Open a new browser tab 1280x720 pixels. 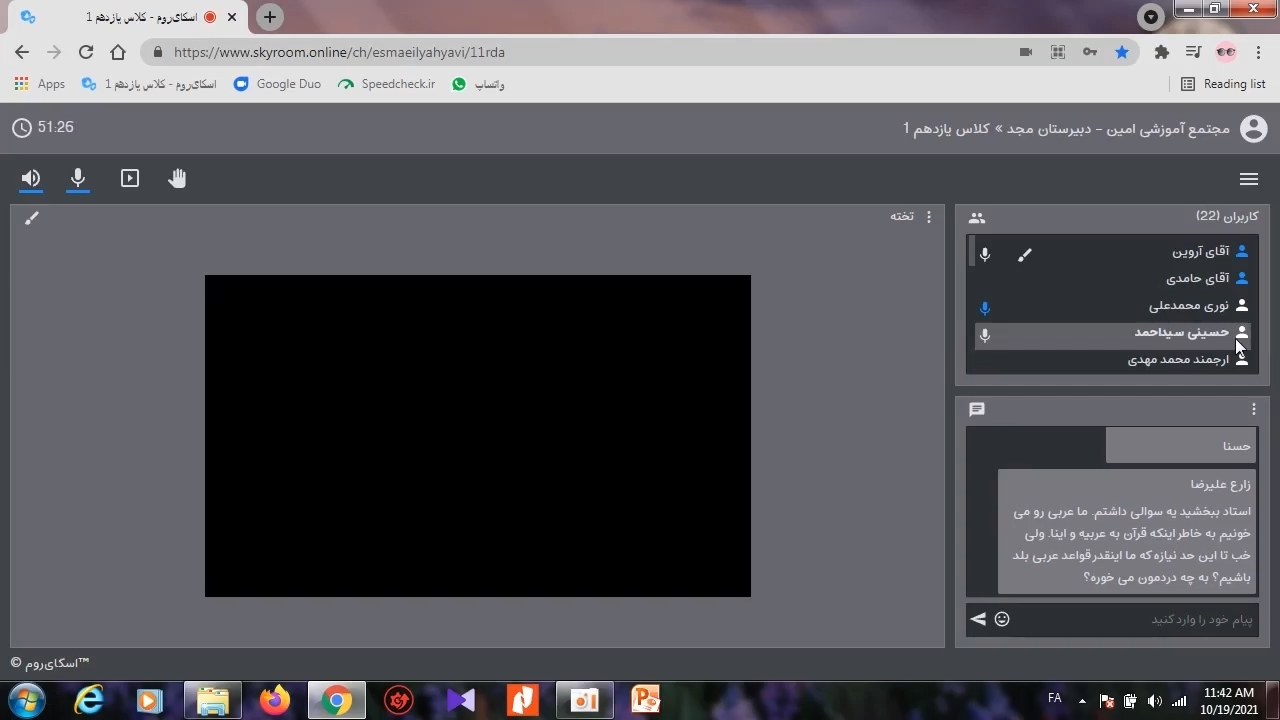click(x=270, y=17)
